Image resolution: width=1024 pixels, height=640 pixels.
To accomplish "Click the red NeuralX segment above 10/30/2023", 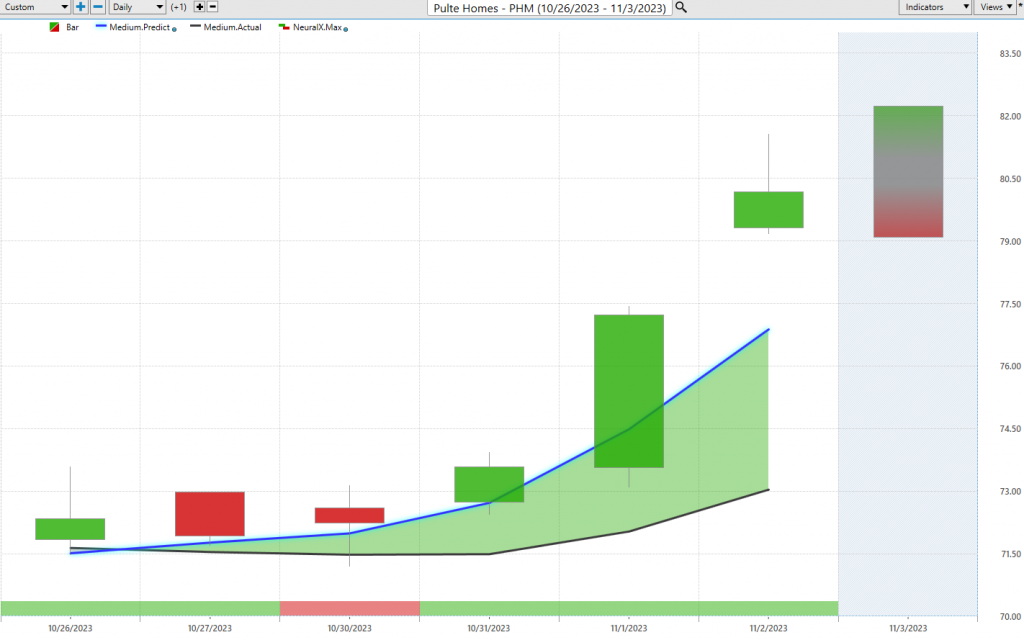I will pos(349,608).
